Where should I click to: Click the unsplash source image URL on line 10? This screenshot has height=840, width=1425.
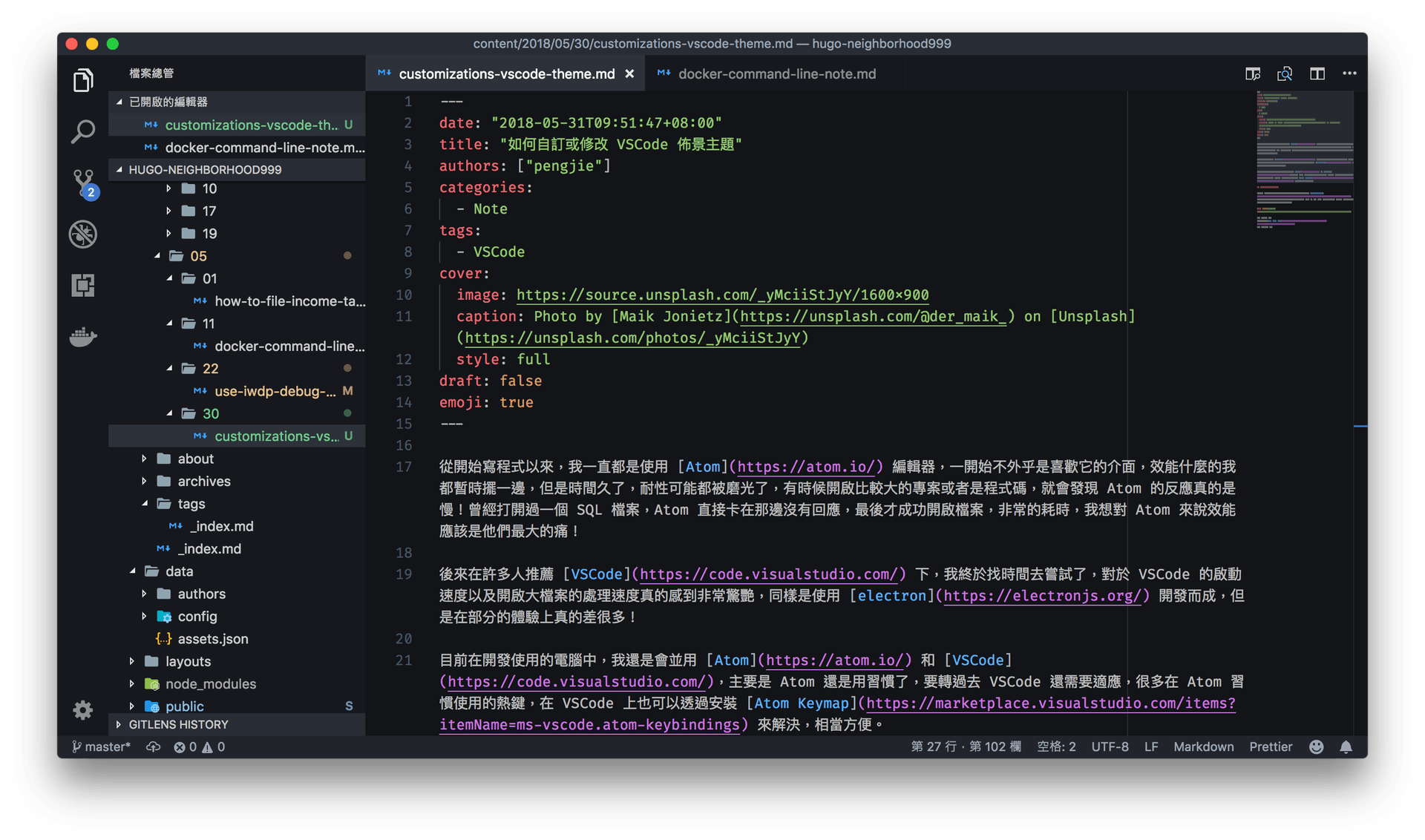pos(722,295)
